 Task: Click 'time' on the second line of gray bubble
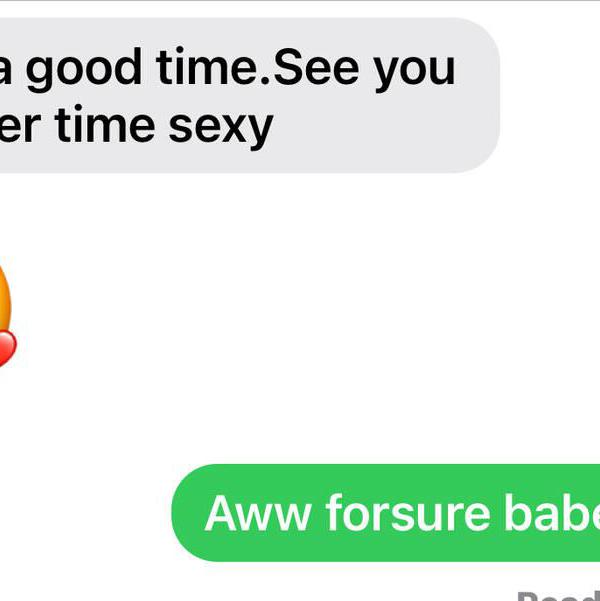[x=105, y=124]
